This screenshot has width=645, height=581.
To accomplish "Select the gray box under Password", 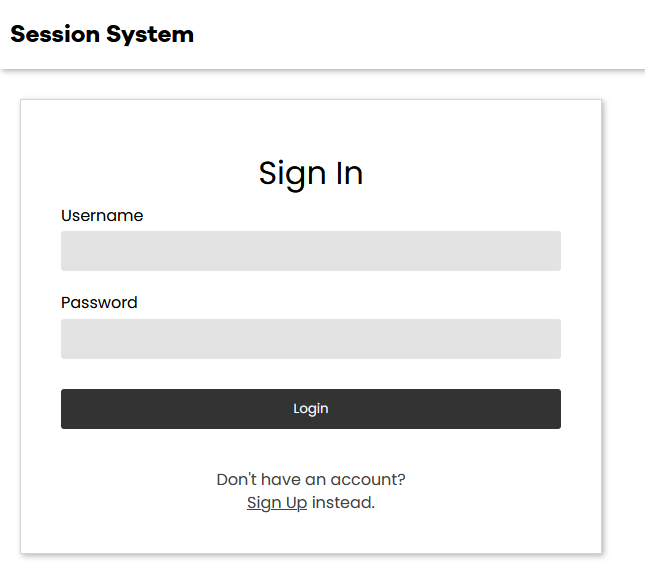I will [310, 339].
